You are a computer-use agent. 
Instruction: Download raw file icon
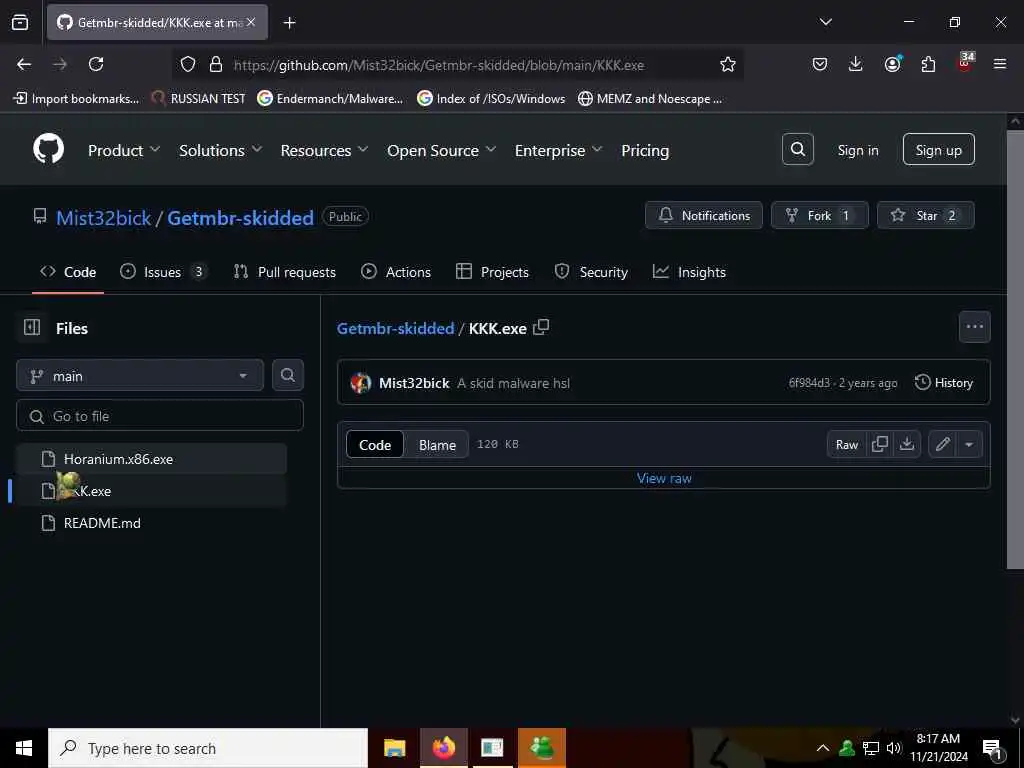pos(906,444)
